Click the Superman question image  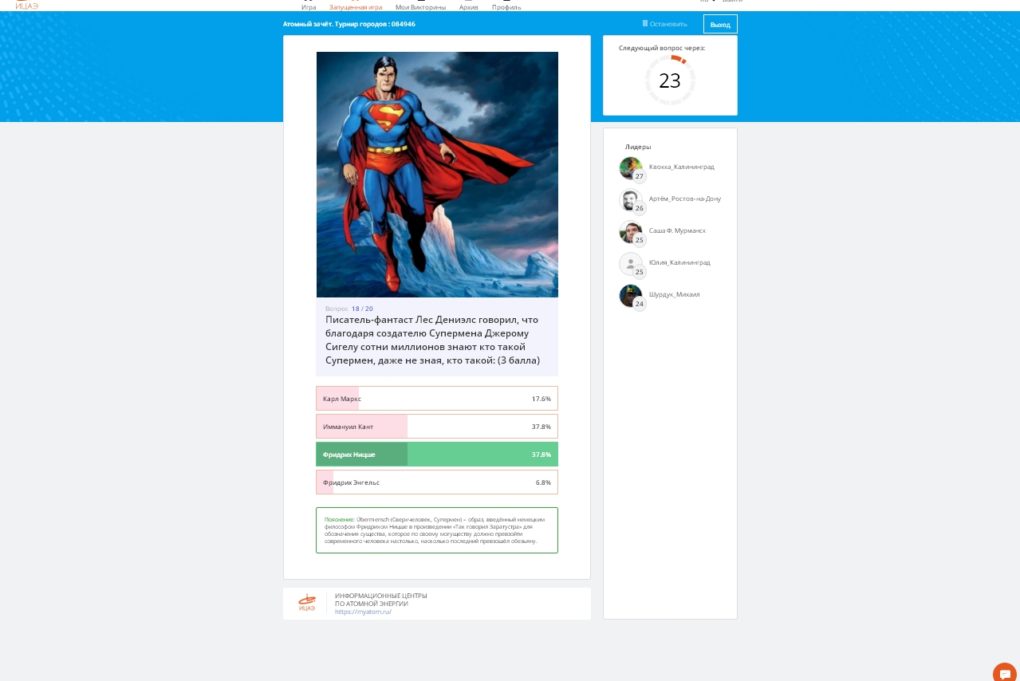point(436,174)
